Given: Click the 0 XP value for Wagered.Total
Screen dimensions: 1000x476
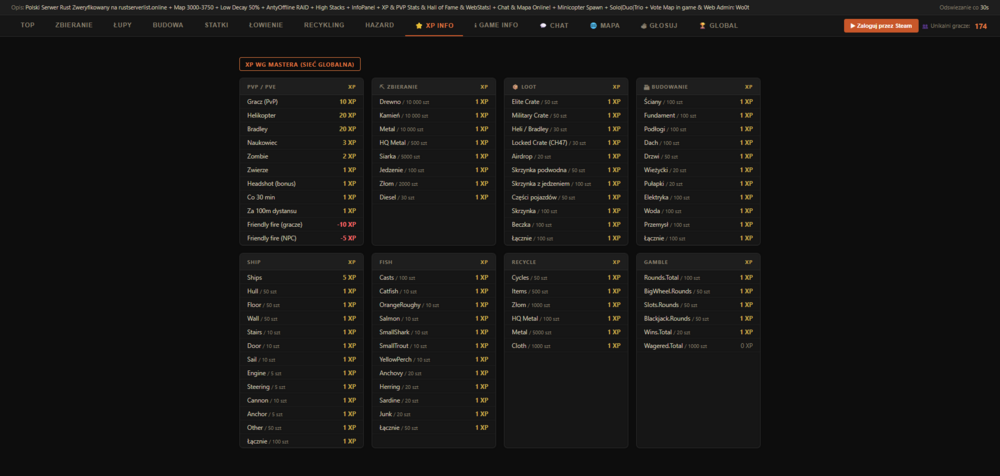Looking at the screenshot, I should (x=747, y=346).
